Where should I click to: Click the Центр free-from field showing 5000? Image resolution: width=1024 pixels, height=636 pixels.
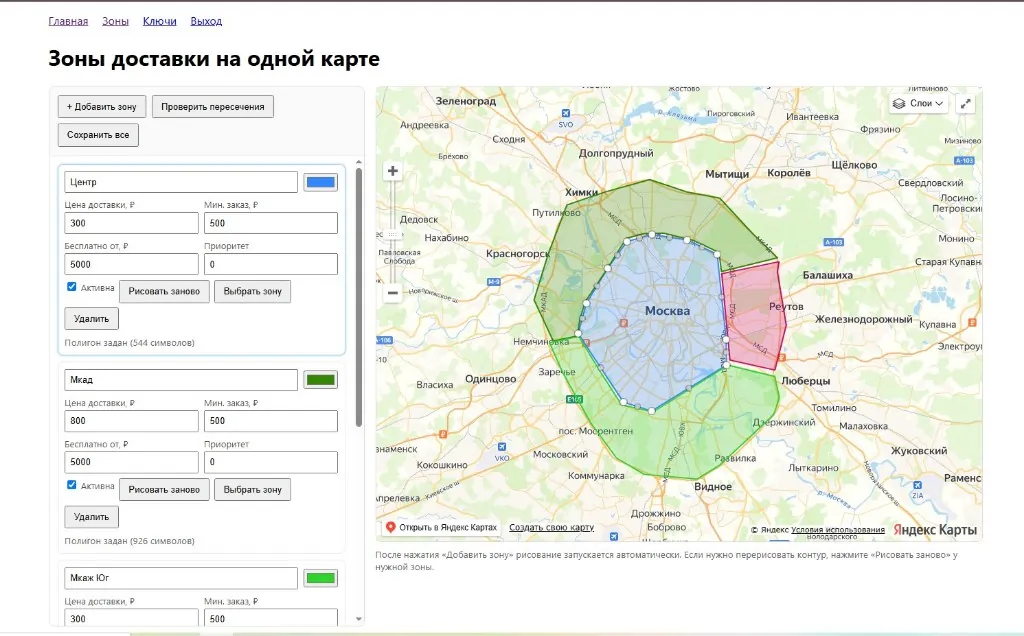coord(131,264)
